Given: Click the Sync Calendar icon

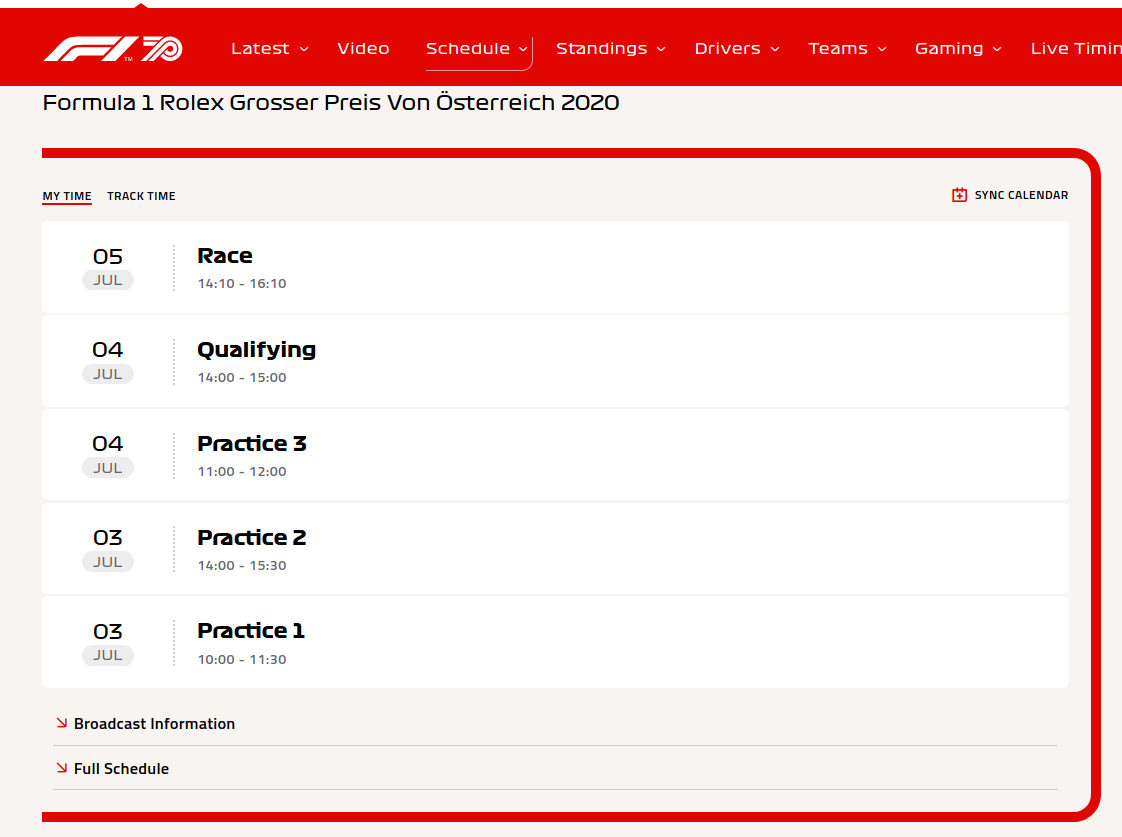Looking at the screenshot, I should [959, 195].
